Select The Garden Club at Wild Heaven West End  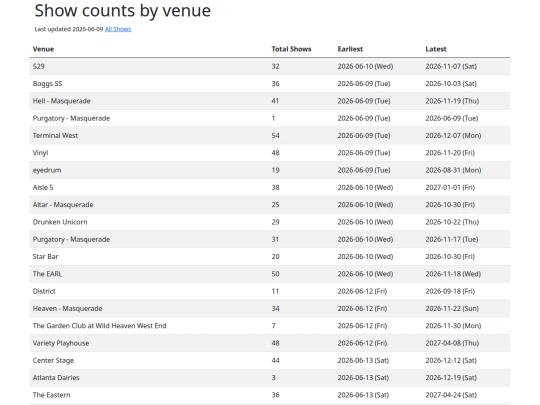(100, 326)
